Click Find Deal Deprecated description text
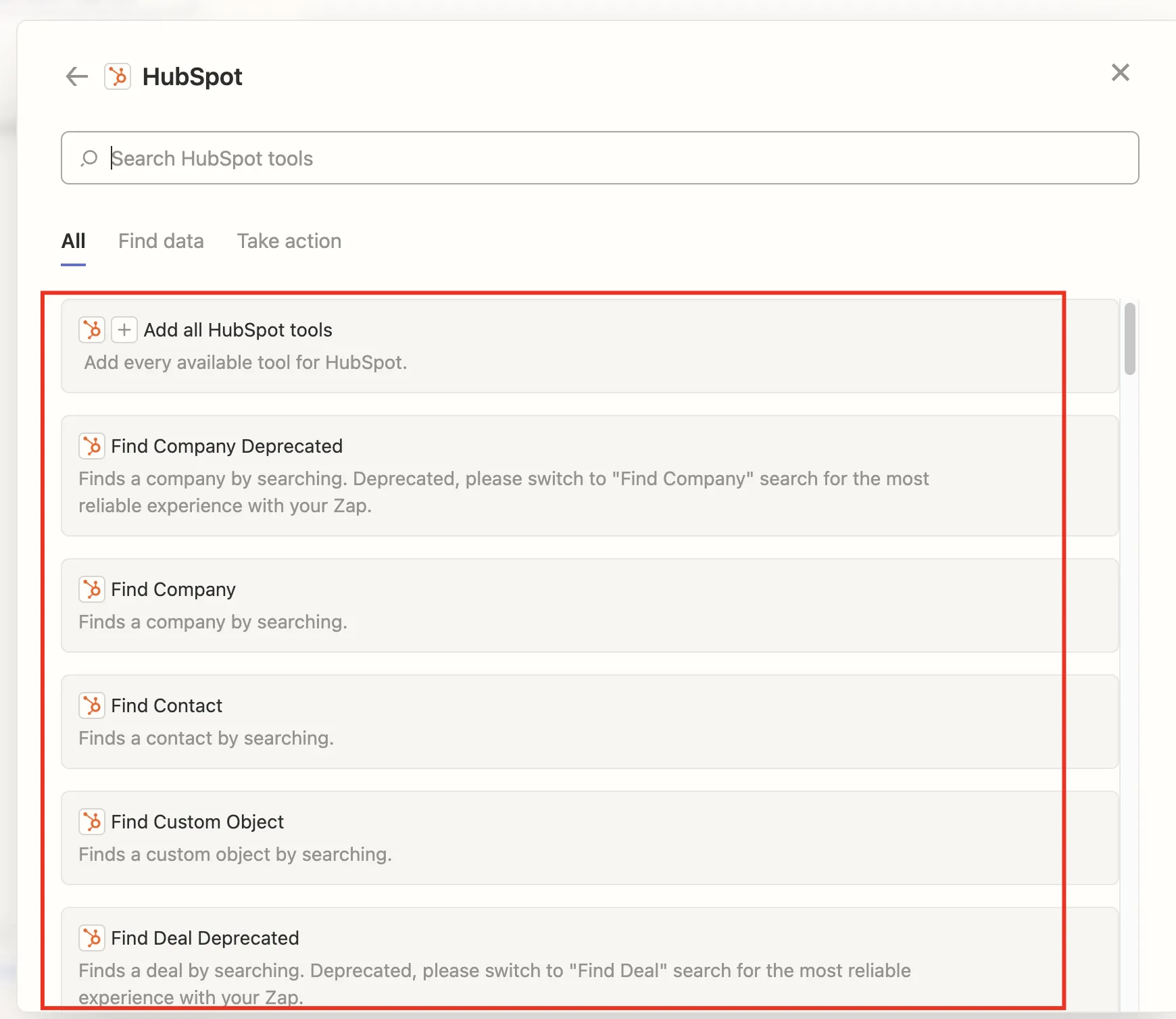This screenshot has height=1019, width=1176. (x=495, y=984)
